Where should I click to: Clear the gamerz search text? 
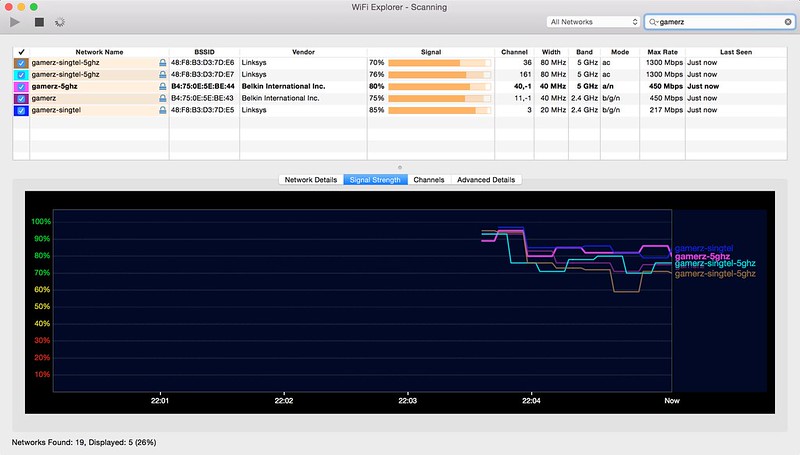pyautogui.click(x=788, y=21)
